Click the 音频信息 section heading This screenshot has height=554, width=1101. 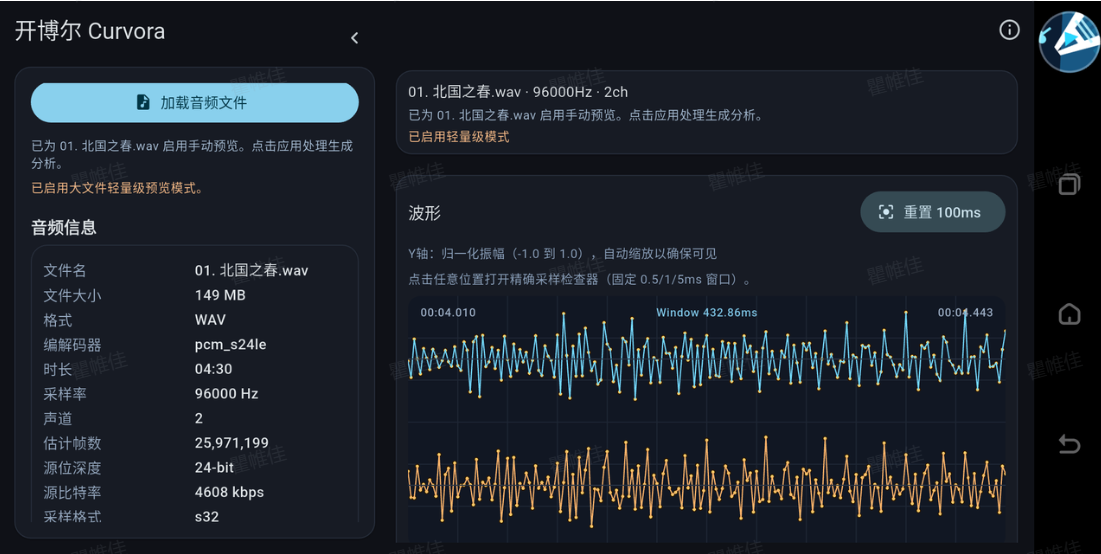pos(64,227)
